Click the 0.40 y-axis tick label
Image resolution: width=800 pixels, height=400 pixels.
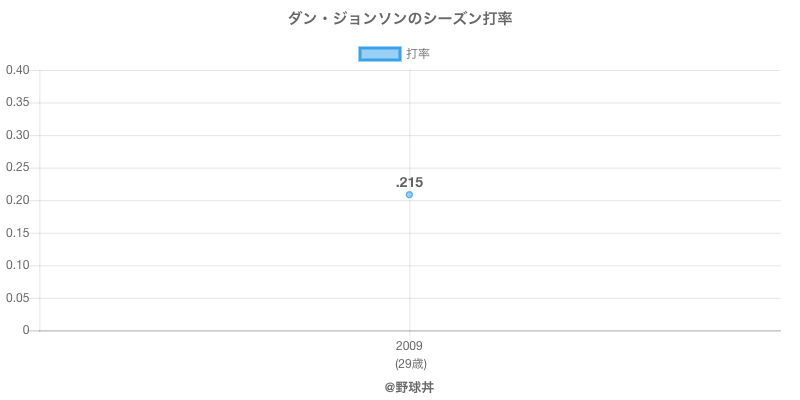17,70
